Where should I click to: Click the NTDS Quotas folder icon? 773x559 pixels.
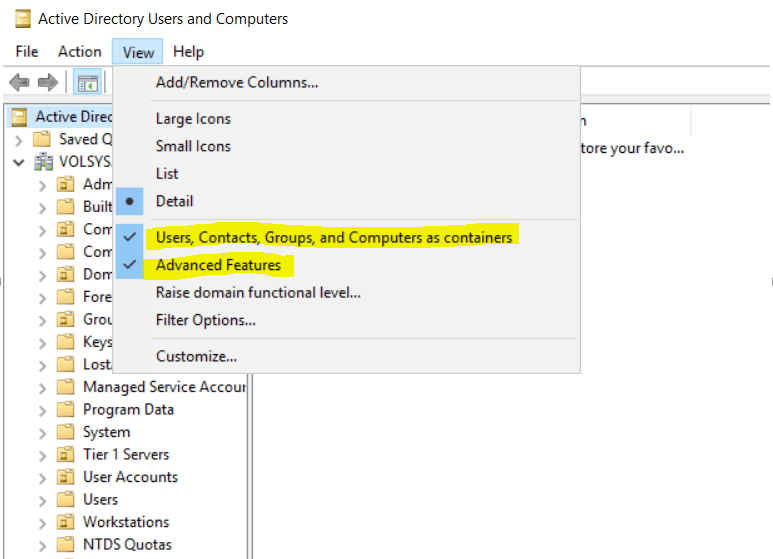66,545
